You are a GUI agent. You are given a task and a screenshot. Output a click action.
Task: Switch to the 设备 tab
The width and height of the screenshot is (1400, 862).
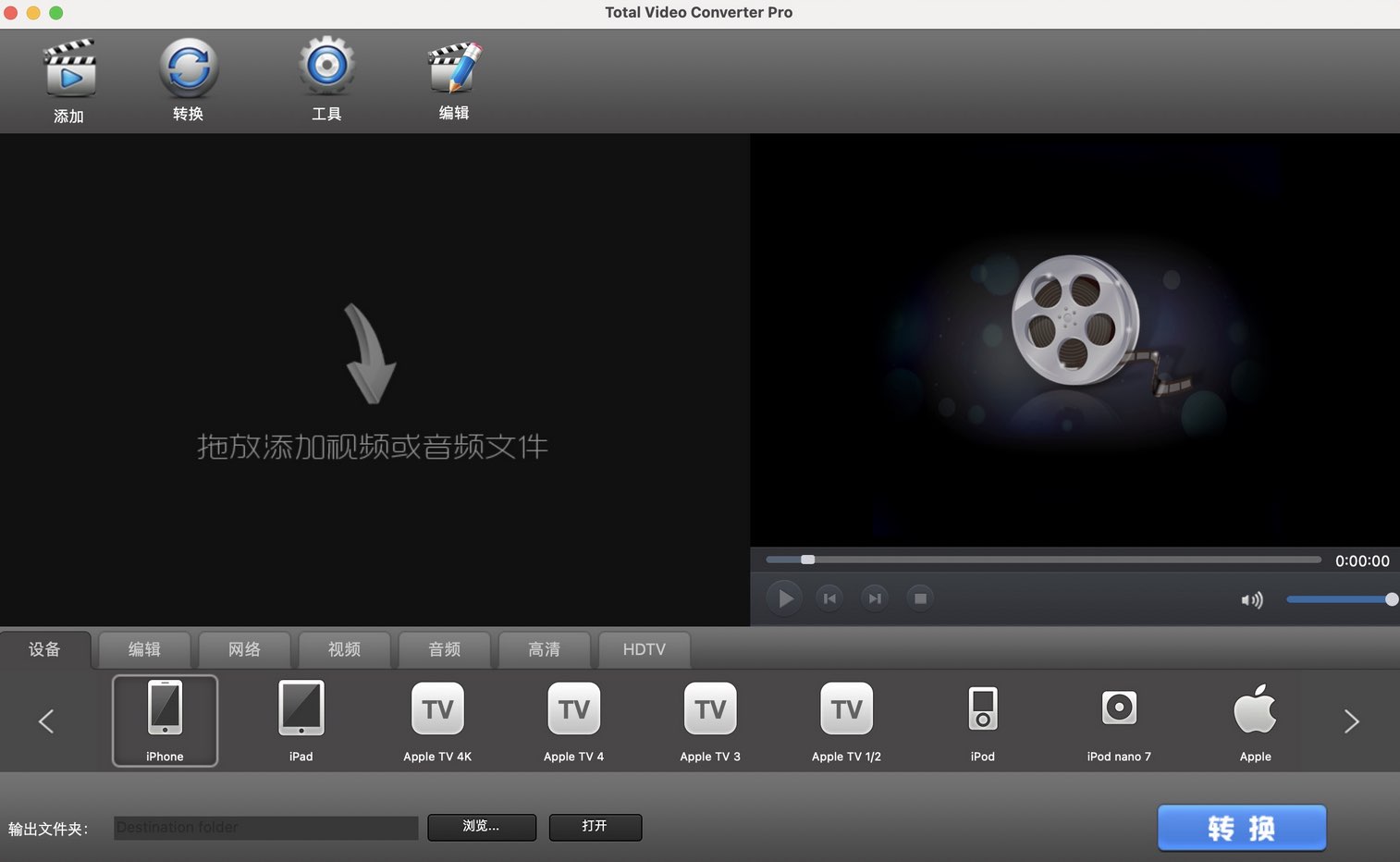pyautogui.click(x=44, y=649)
